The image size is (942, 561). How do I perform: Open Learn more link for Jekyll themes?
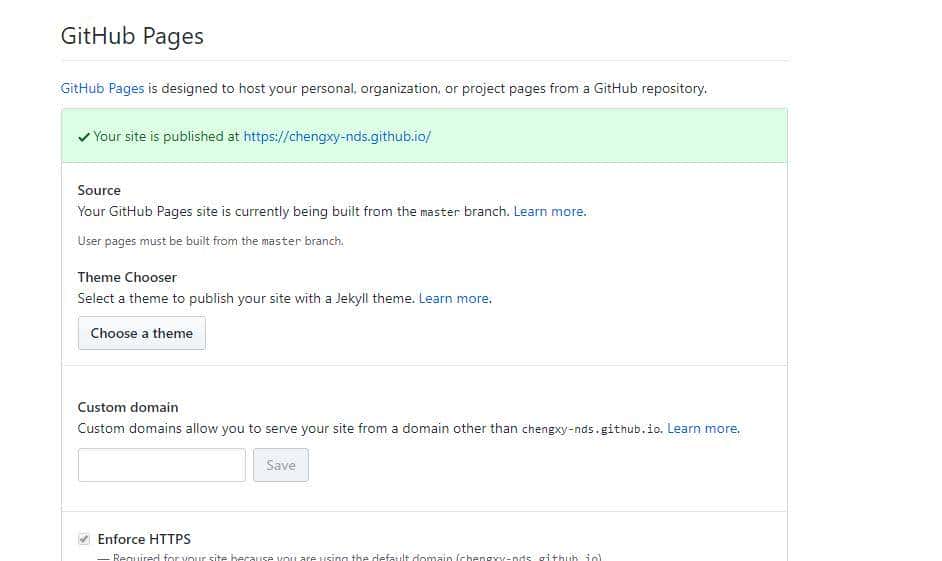coord(454,299)
